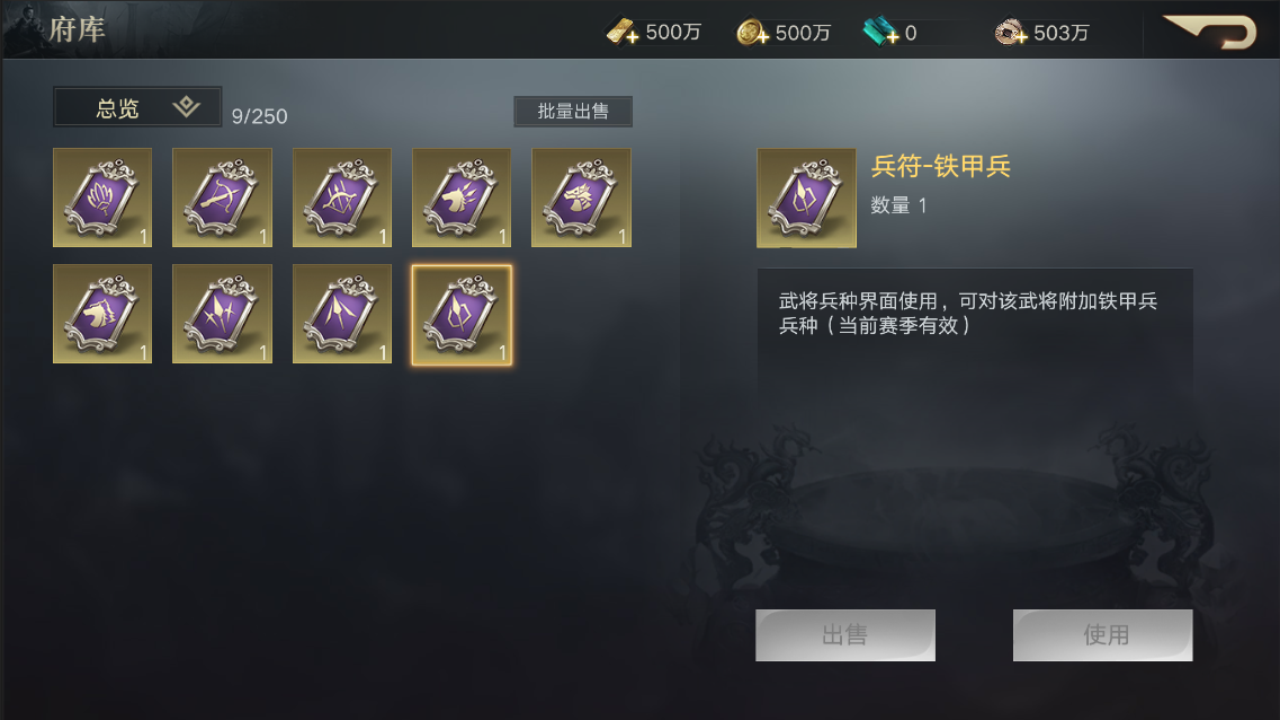Screen dimensions: 1280x720
Task: Click the 批量出售 bulk sell button
Action: tap(573, 111)
